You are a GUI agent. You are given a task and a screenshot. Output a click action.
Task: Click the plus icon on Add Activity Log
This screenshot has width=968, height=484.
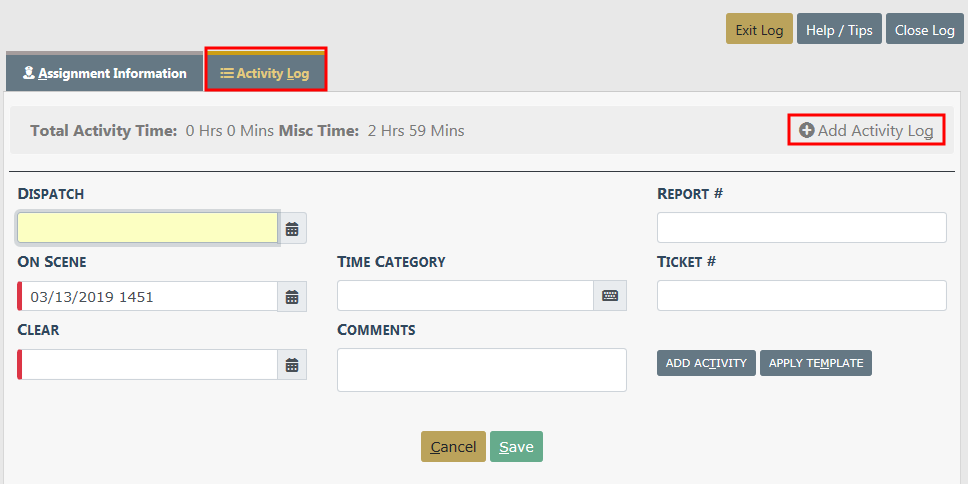(x=806, y=131)
